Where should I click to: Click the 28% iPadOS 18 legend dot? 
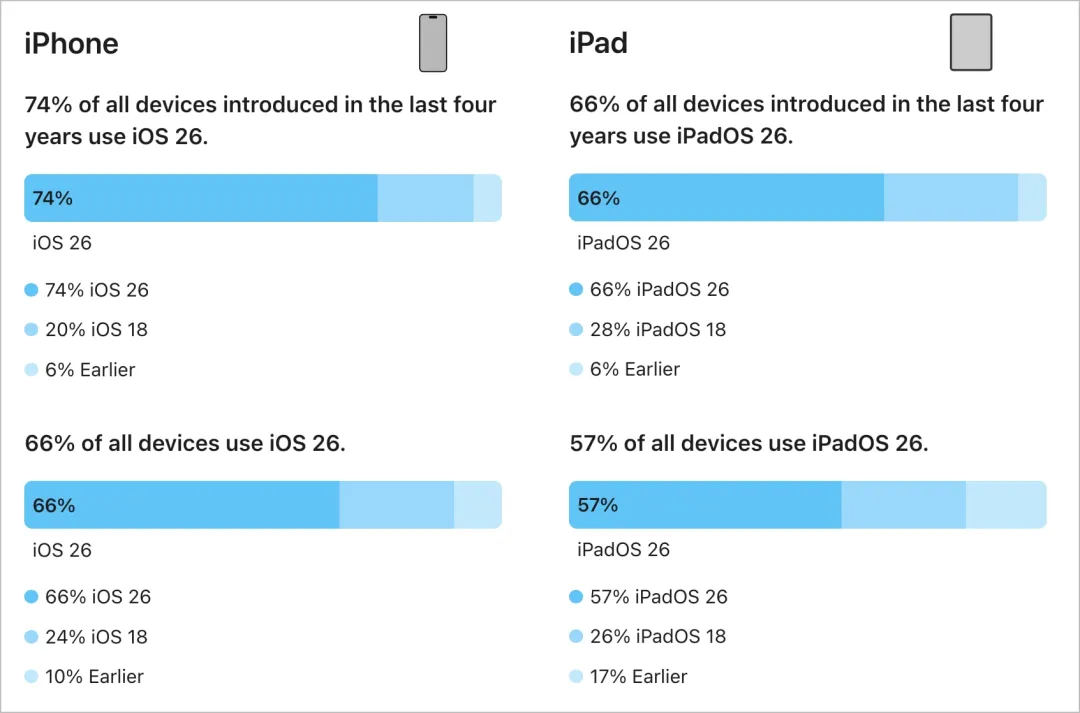575,330
